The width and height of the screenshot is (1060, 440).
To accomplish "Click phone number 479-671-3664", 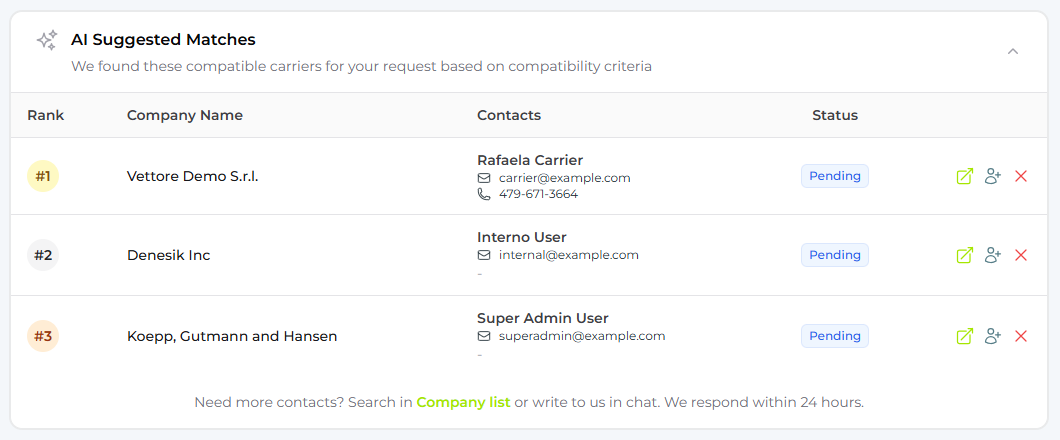I will pyautogui.click(x=538, y=194).
